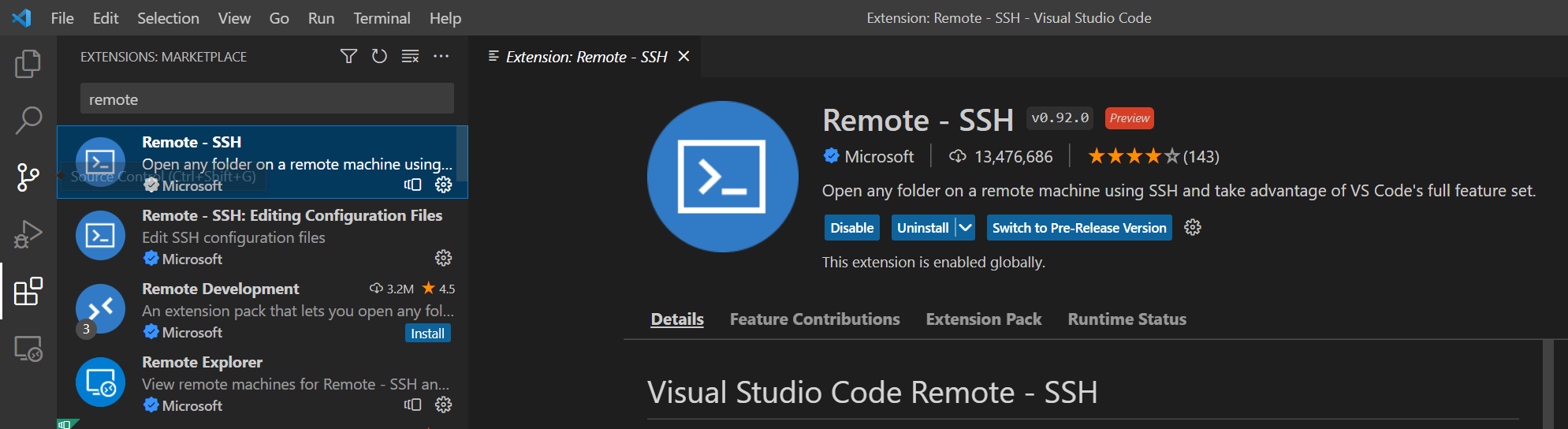Viewport: 1568px width, 429px height.
Task: Open the File menu
Action: (x=62, y=17)
